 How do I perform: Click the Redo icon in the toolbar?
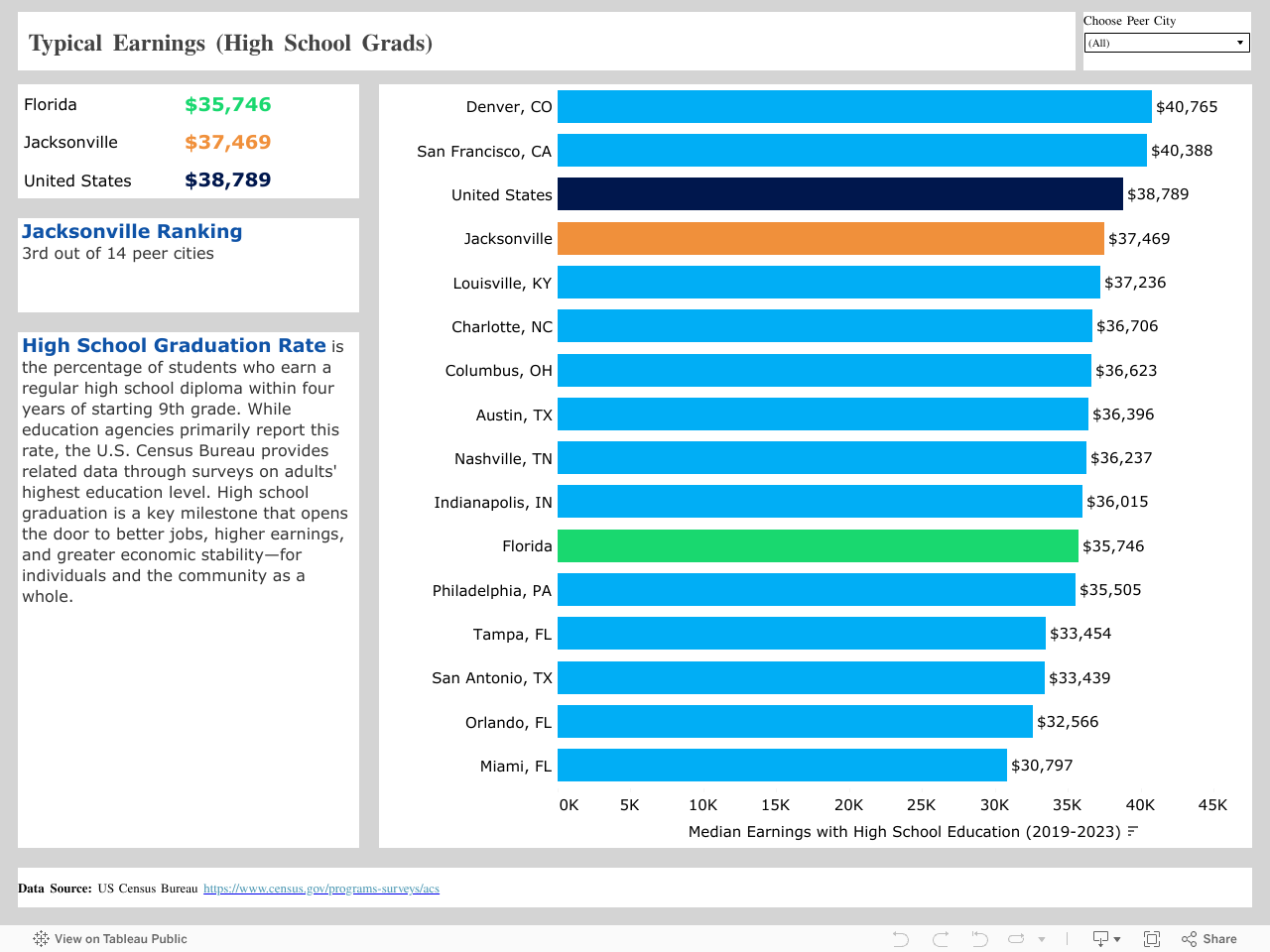pyautogui.click(x=938, y=938)
